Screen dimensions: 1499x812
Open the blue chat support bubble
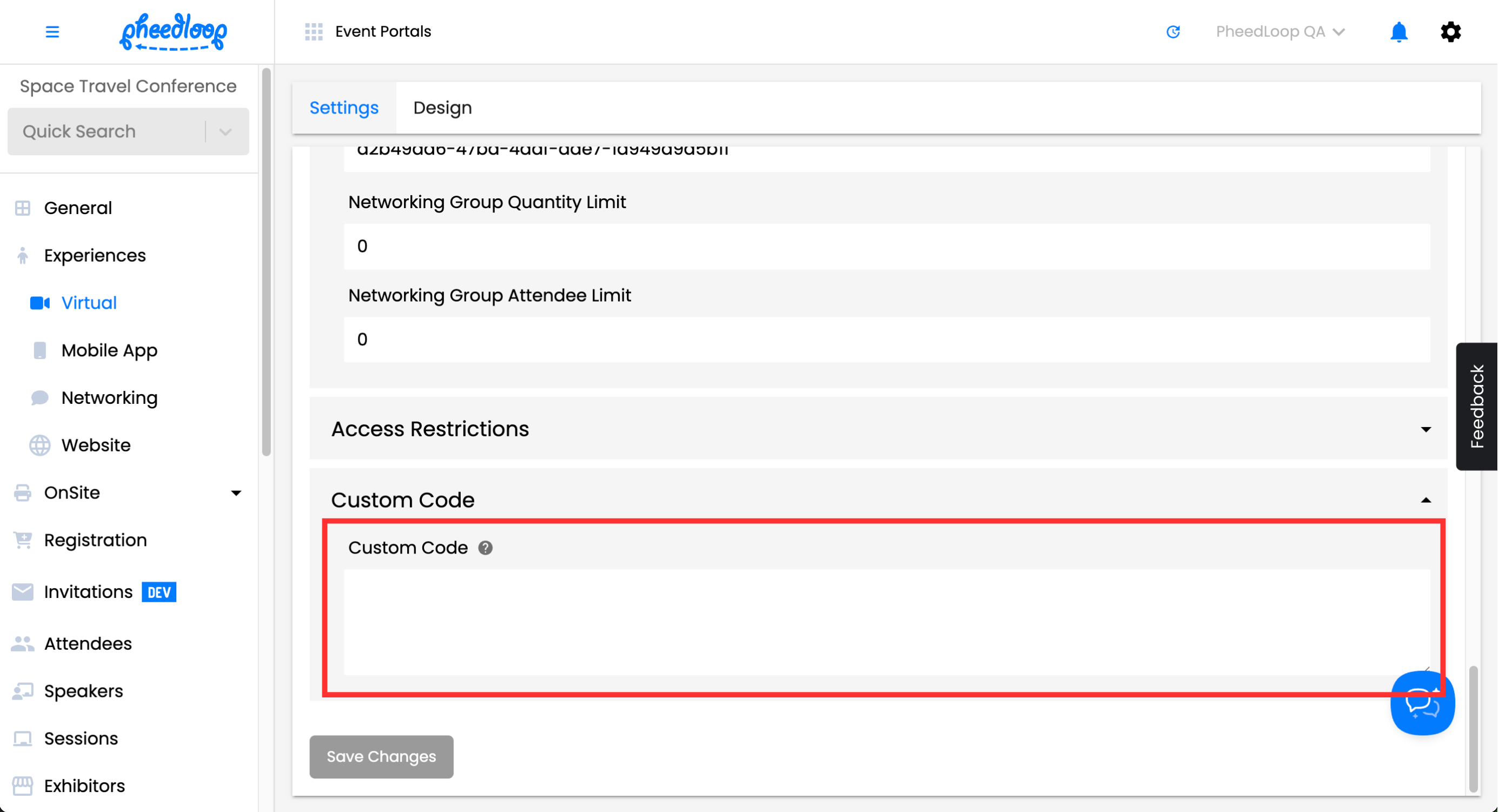point(1422,703)
